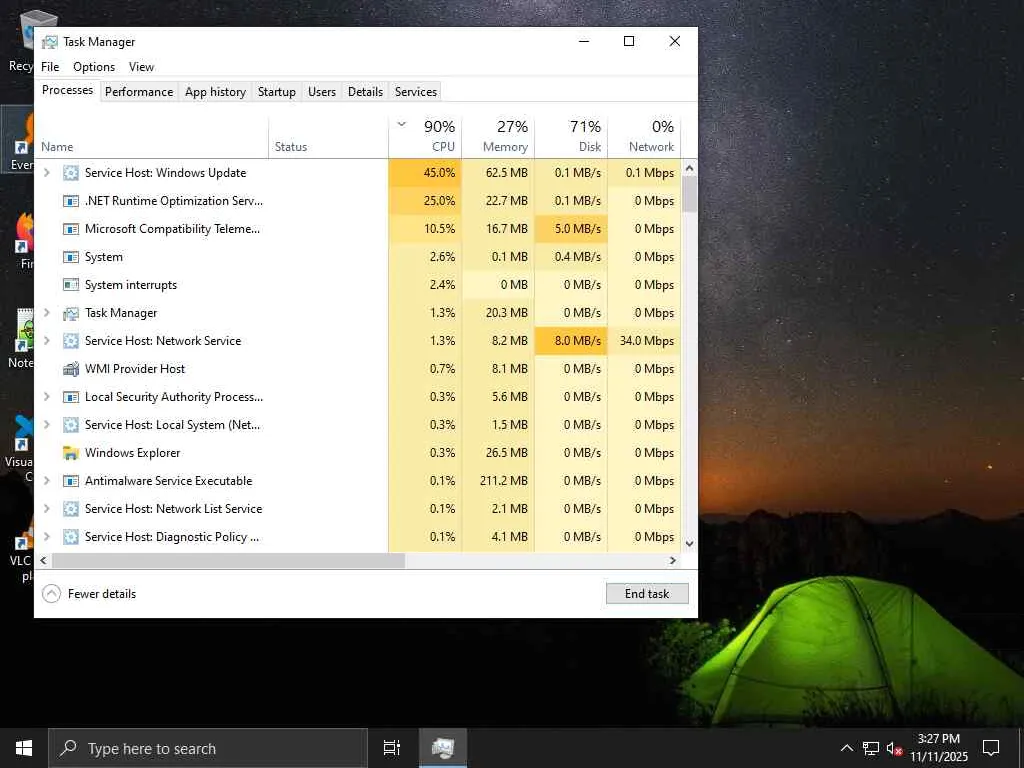
Task: Switch to the Users tab
Action: click(322, 92)
